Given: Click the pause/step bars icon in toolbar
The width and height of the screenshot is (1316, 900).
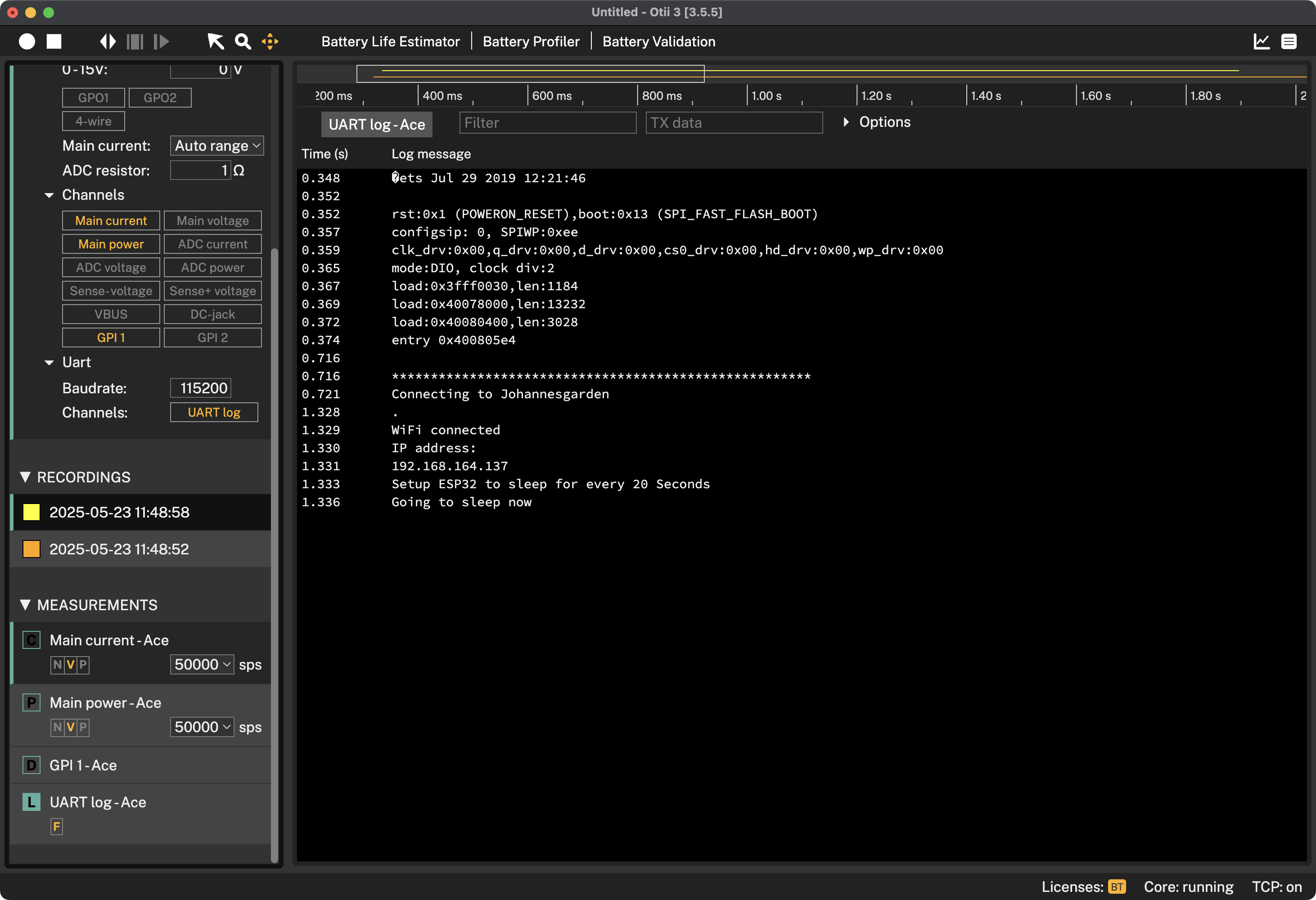Looking at the screenshot, I should pyautogui.click(x=135, y=41).
